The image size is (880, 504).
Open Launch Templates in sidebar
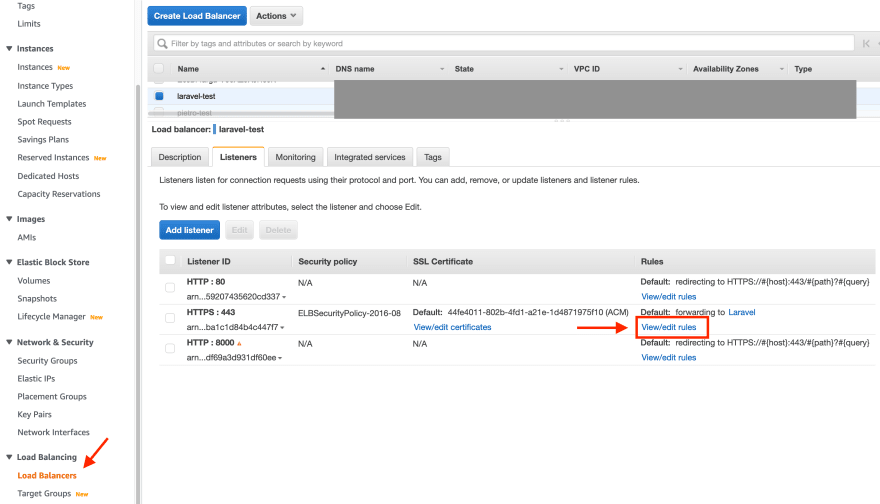click(x=52, y=104)
